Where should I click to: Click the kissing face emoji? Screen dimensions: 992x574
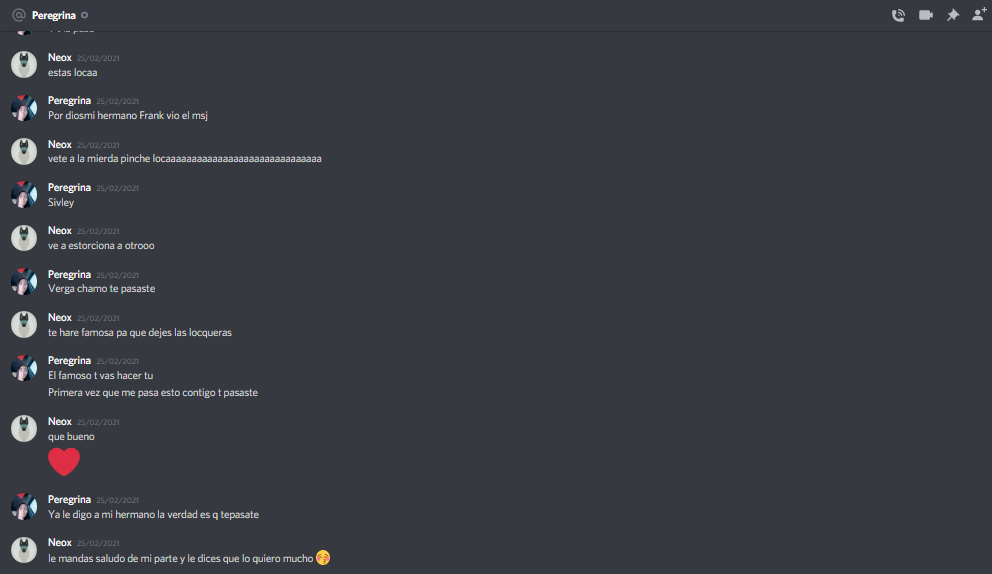point(323,558)
